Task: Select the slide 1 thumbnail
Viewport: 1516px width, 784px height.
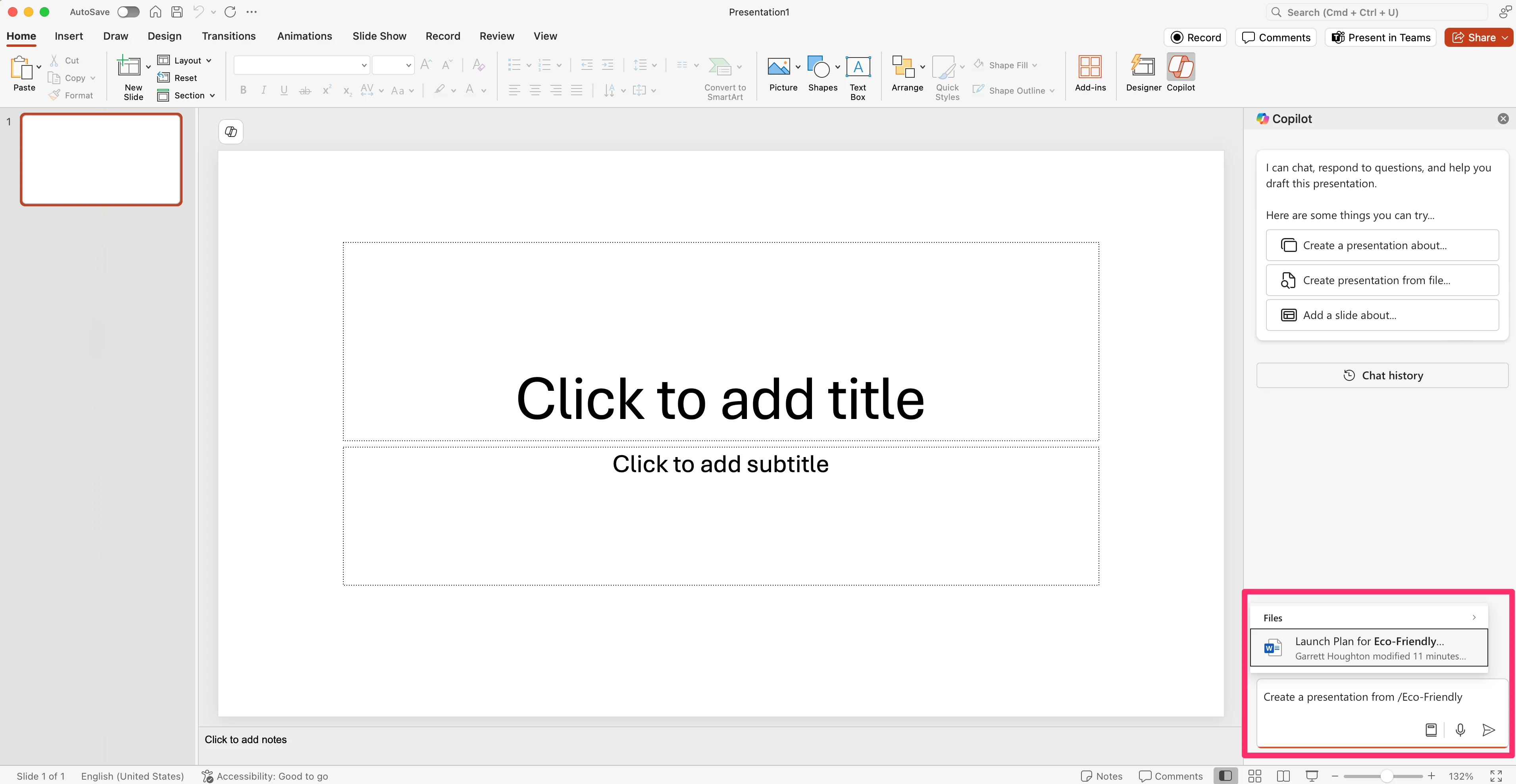Action: 101,159
